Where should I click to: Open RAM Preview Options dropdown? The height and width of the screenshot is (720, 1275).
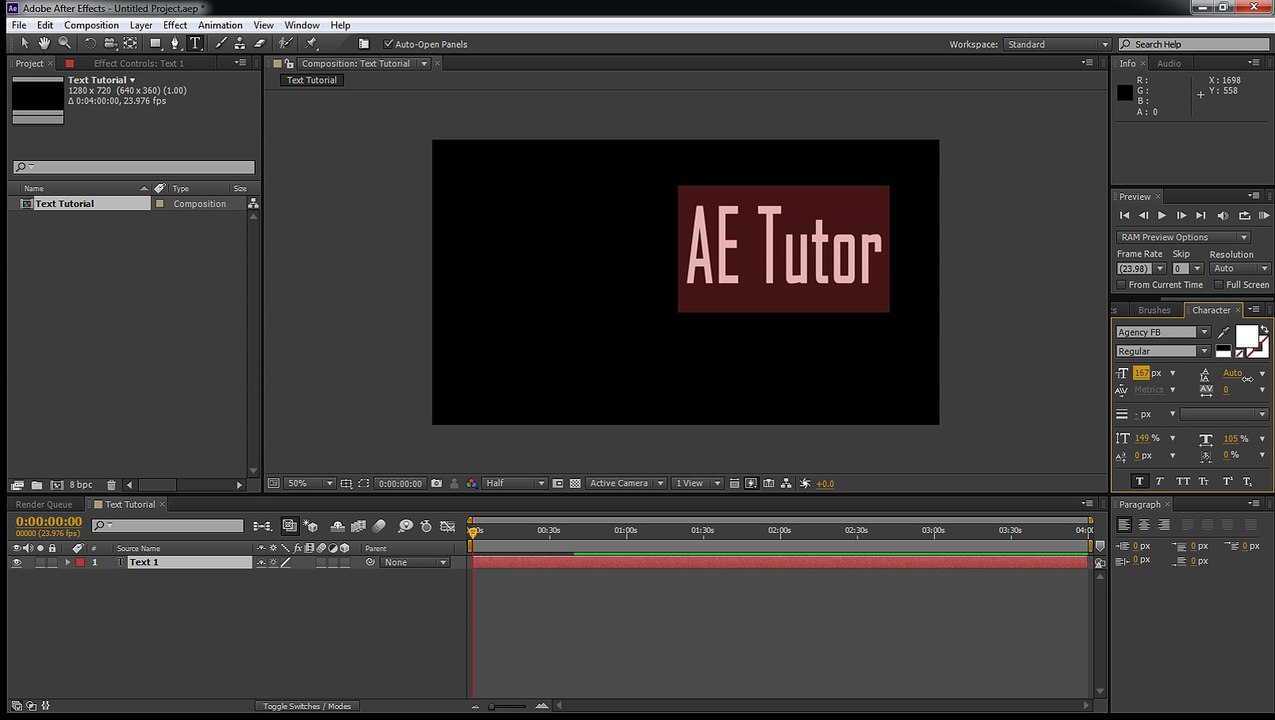(1183, 237)
